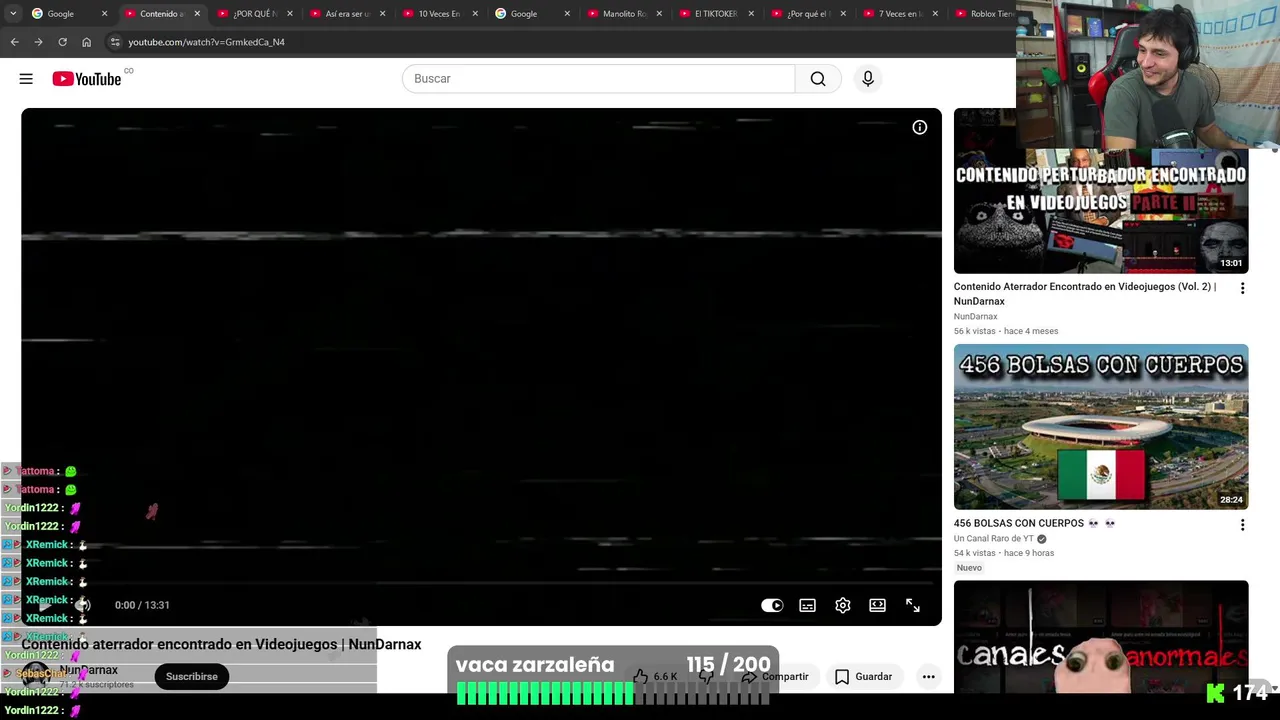Image resolution: width=1280 pixels, height=720 pixels.
Task: Open Contenido Perturbador Parte II thumbnail
Action: [x=1101, y=191]
